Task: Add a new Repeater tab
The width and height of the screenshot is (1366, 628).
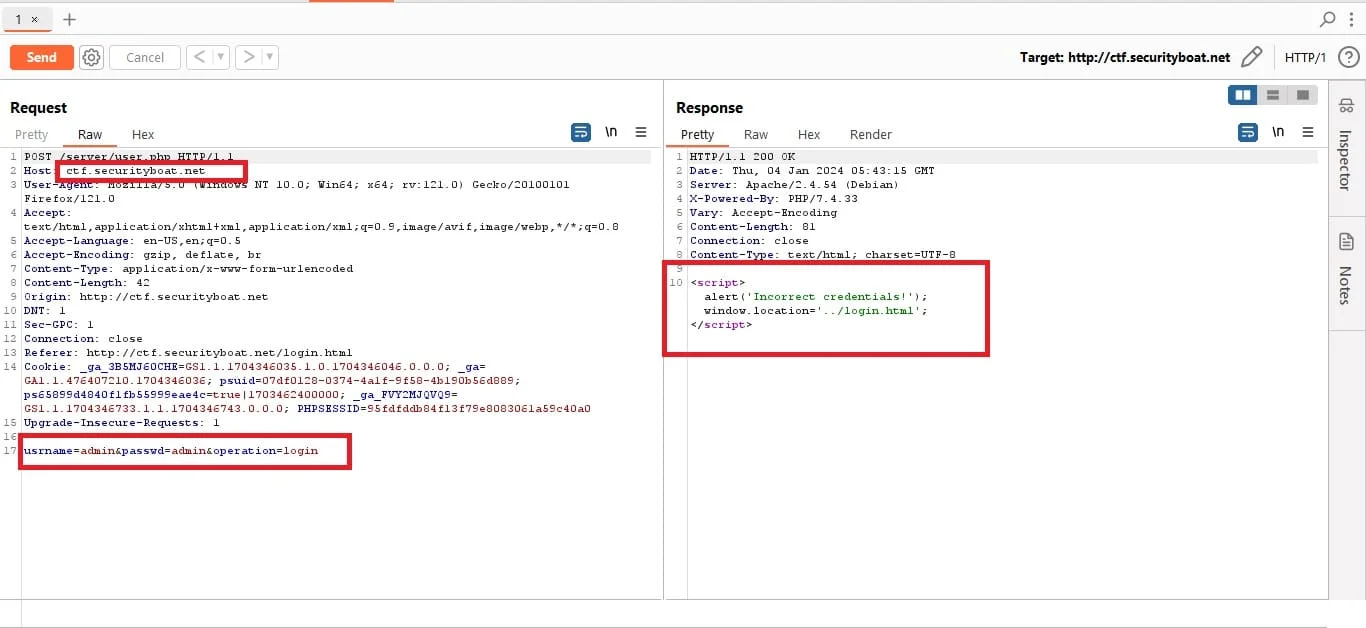Action: (x=69, y=19)
